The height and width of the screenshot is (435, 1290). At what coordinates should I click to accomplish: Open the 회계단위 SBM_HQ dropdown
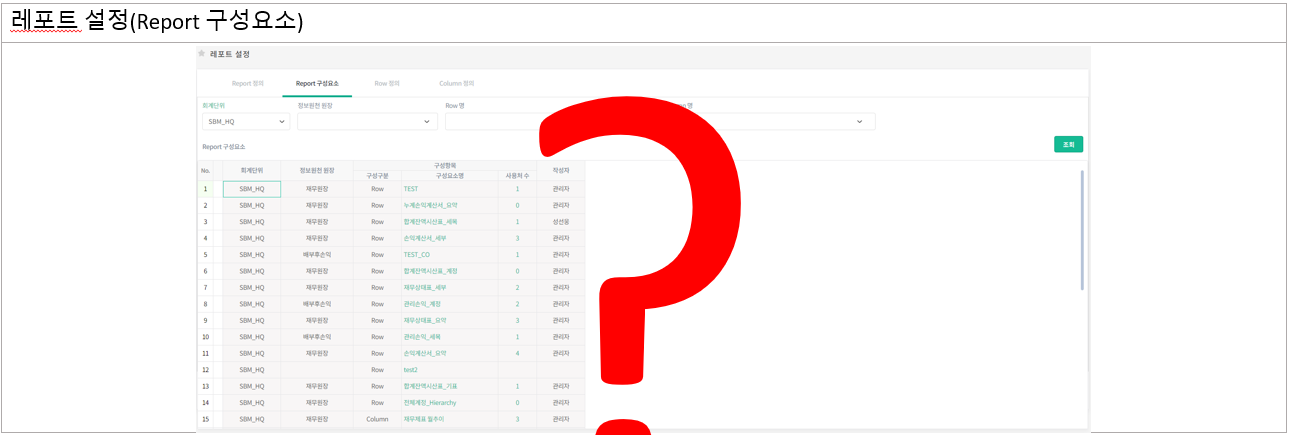pos(245,122)
